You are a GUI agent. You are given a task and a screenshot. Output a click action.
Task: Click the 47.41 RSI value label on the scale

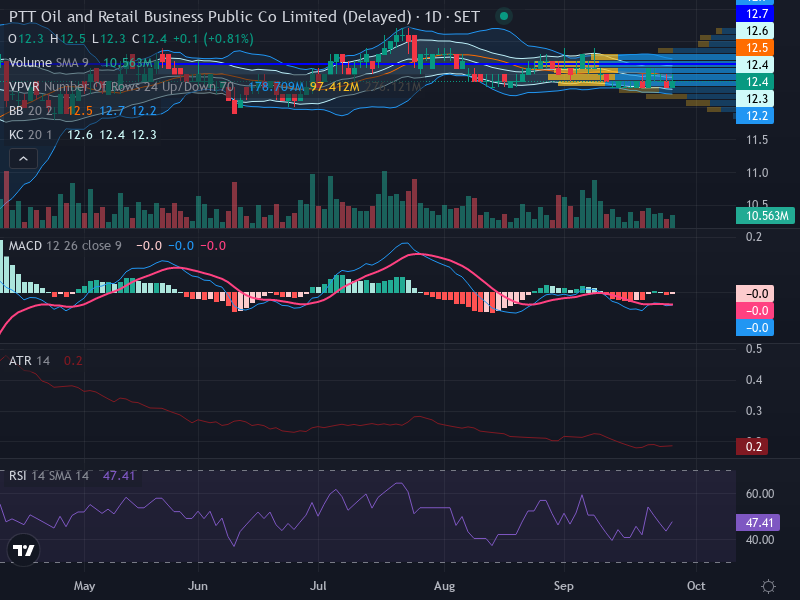(x=758, y=522)
